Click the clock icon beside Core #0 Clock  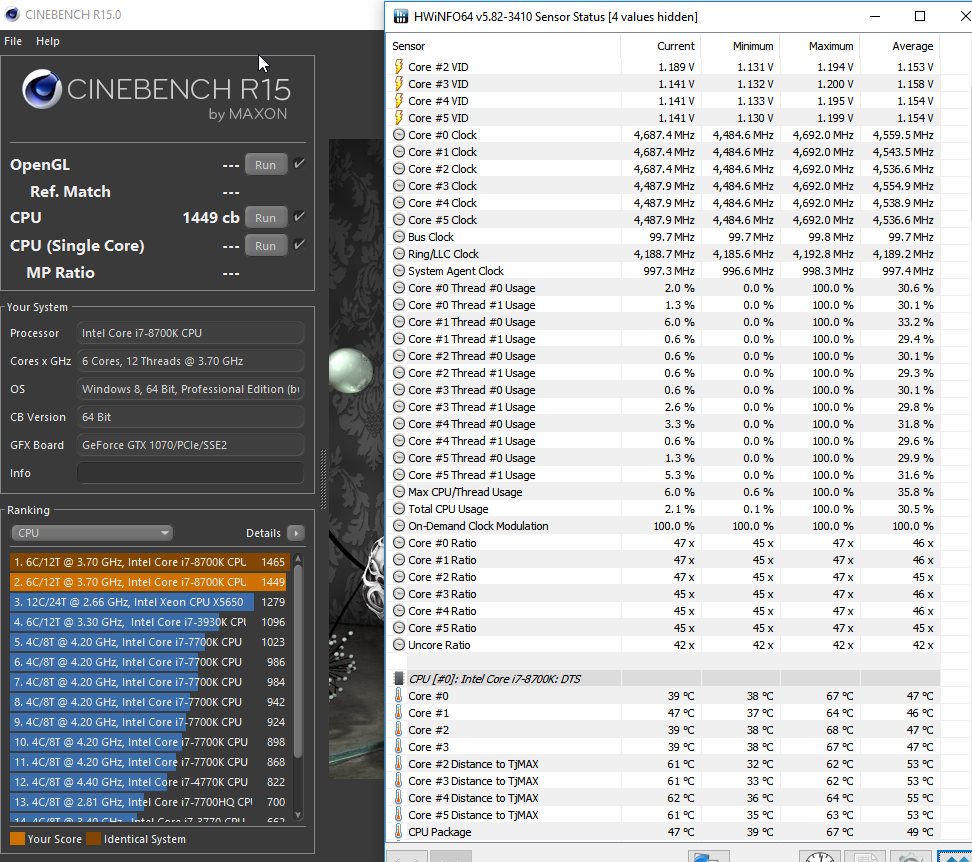point(399,134)
